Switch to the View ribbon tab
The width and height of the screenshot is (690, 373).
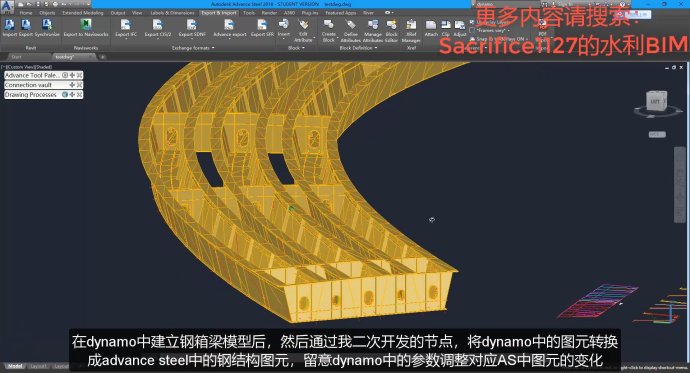click(137, 13)
